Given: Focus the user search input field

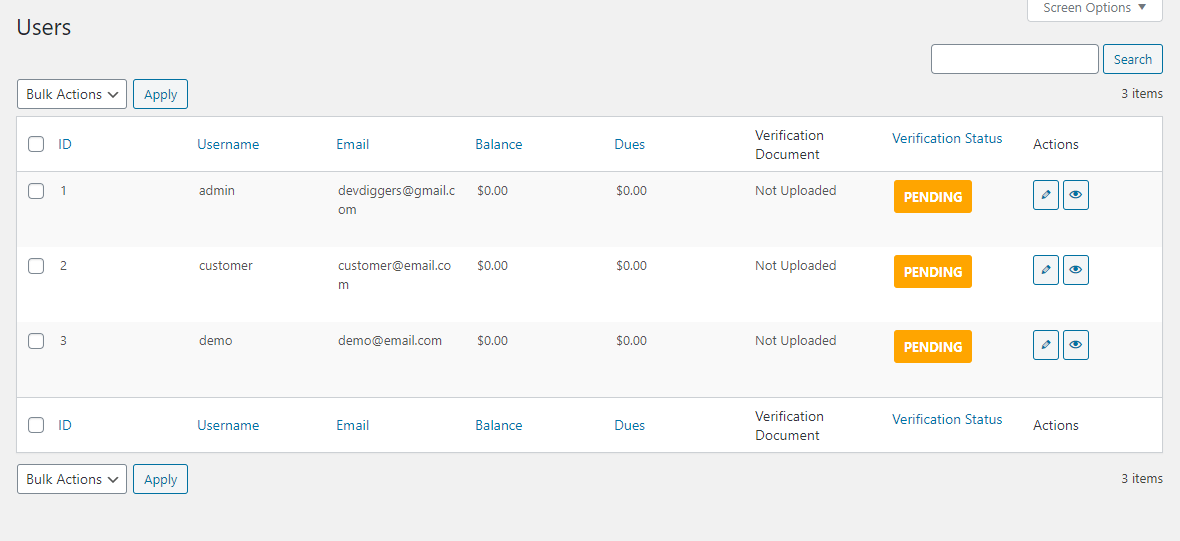Looking at the screenshot, I should (1014, 59).
